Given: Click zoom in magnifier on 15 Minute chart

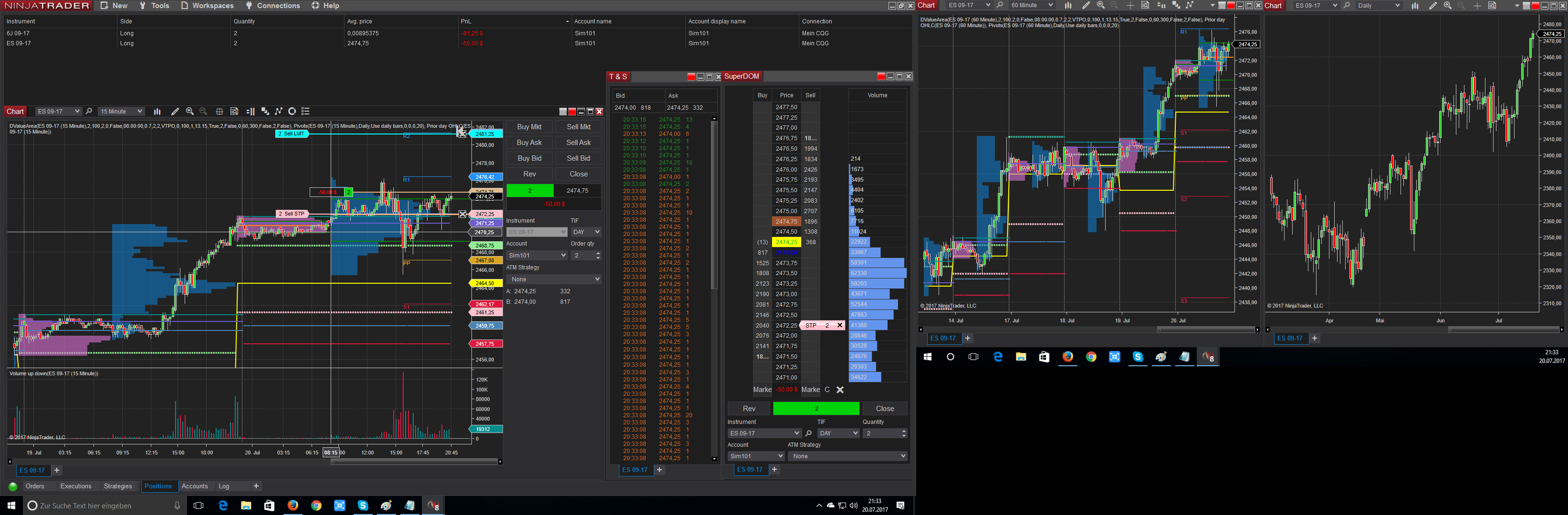Looking at the screenshot, I should 190,111.
